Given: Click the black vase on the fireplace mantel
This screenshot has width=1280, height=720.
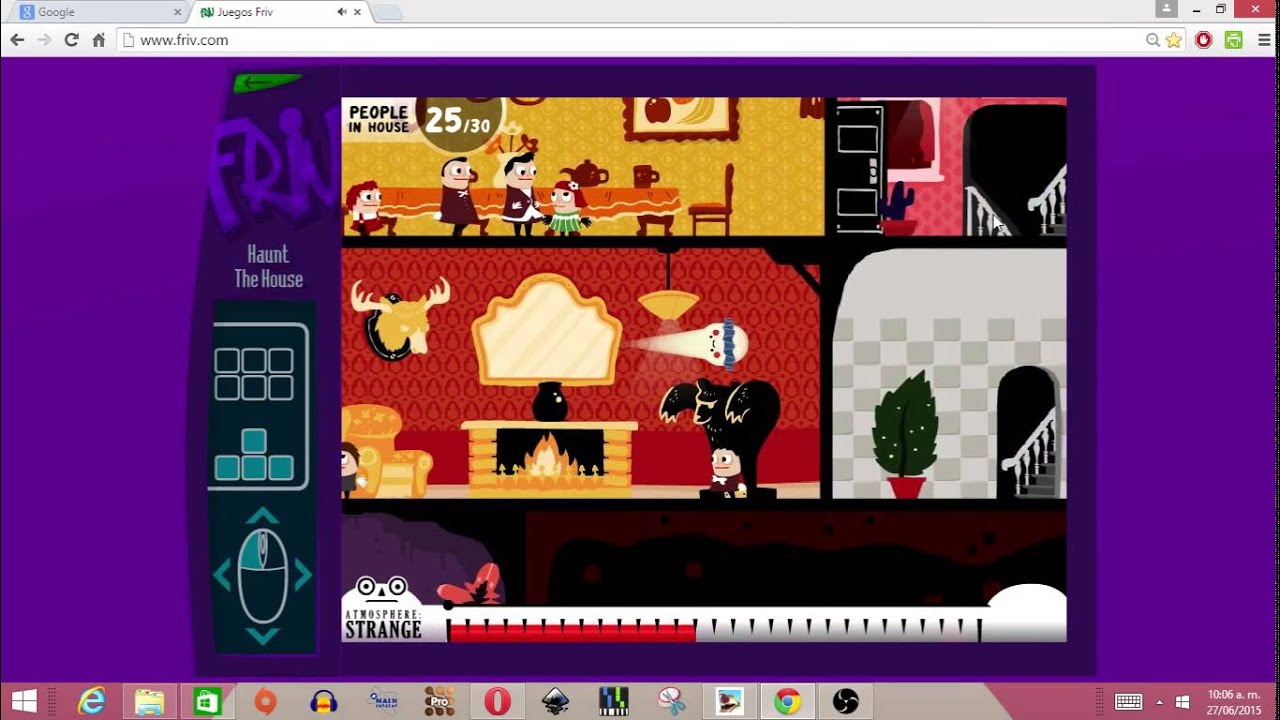Looking at the screenshot, I should (x=549, y=402).
